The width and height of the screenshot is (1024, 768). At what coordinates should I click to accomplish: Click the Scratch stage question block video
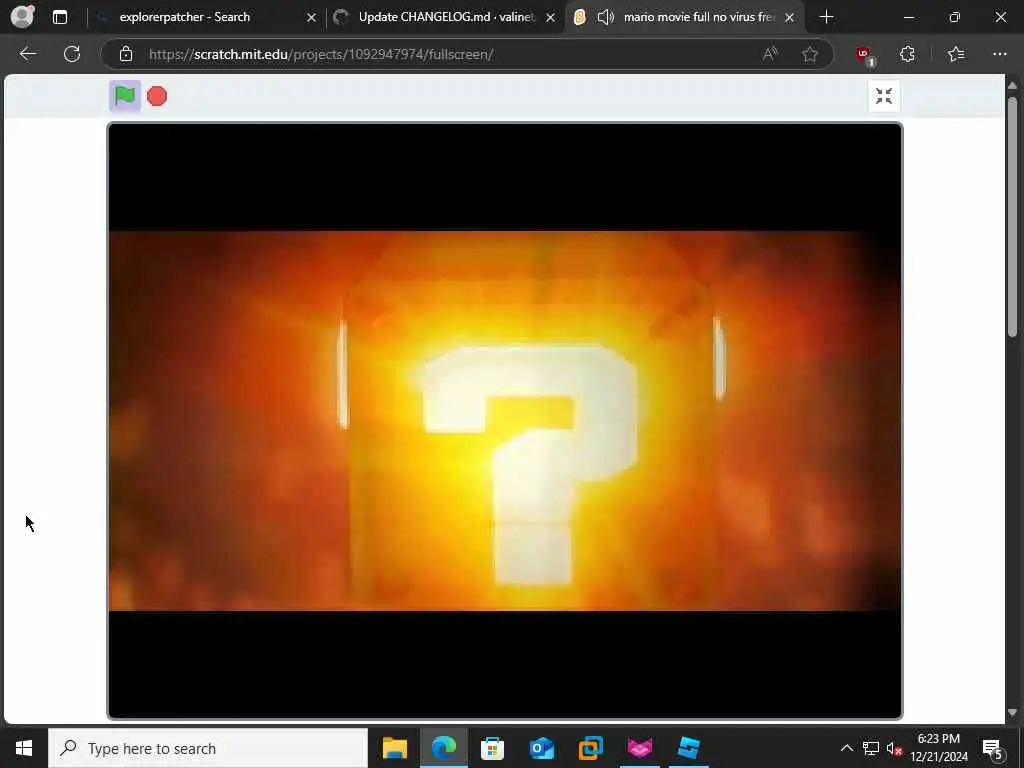tap(505, 421)
